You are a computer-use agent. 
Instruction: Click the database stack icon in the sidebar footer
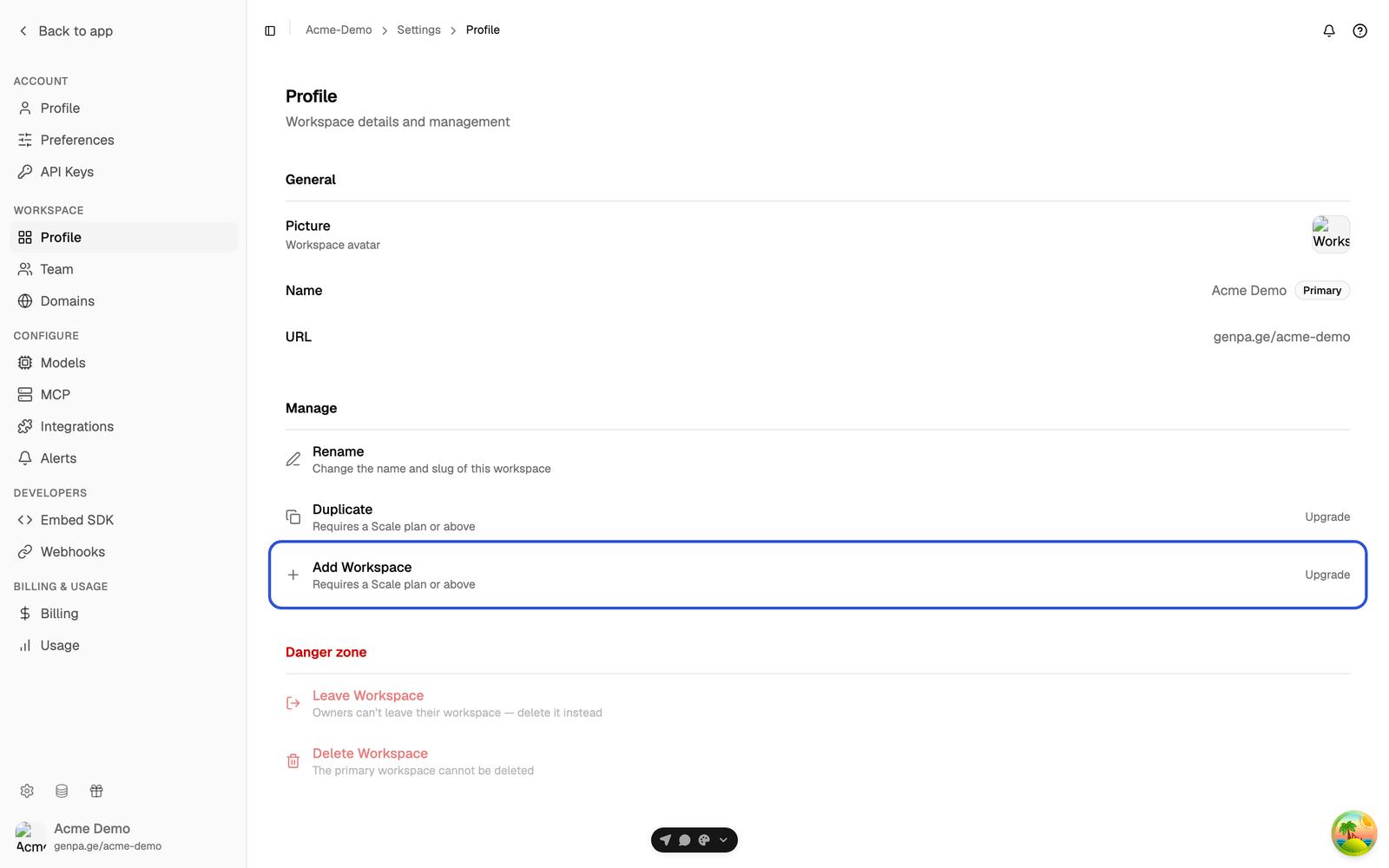point(62,791)
